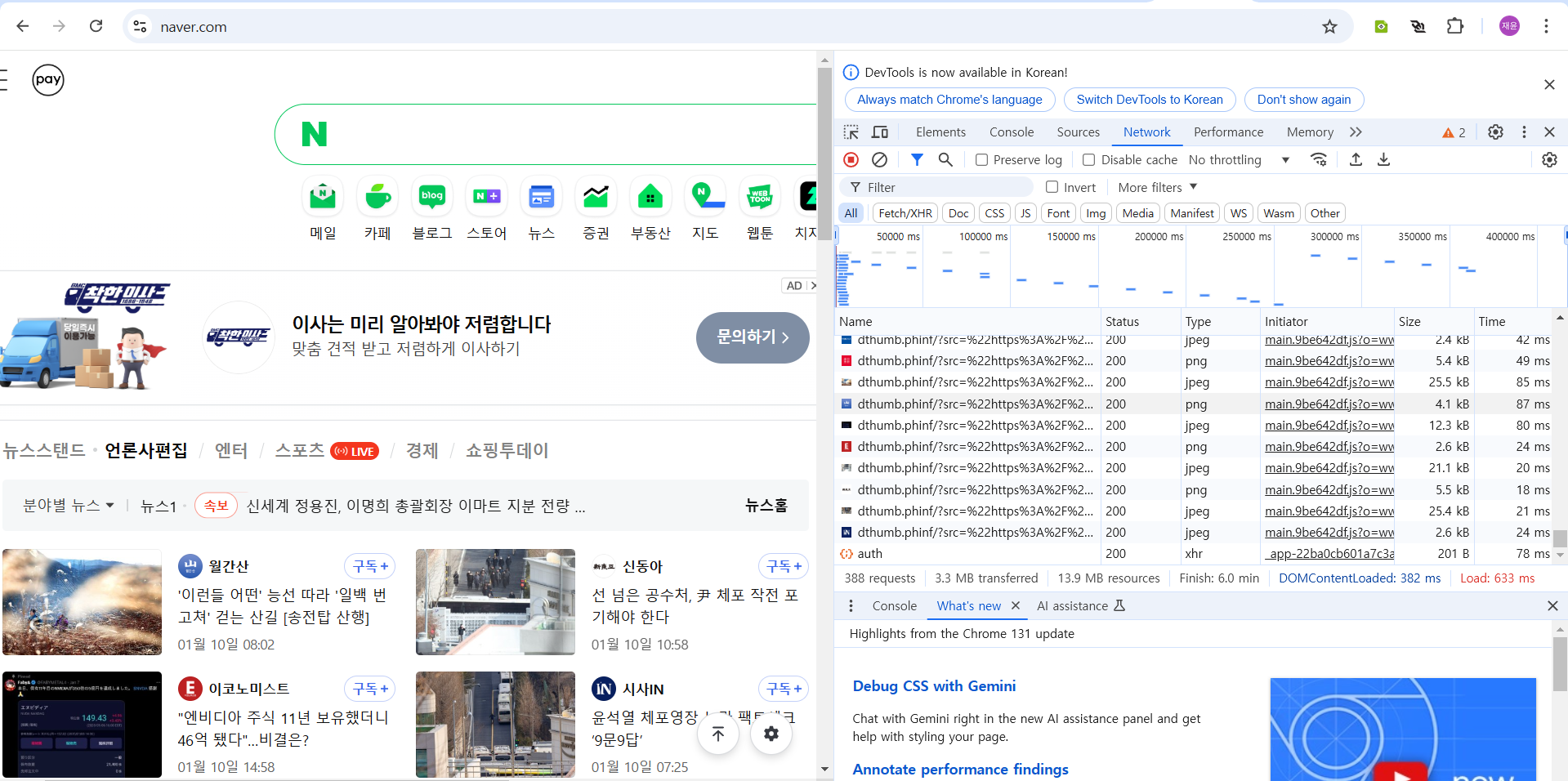Open DevTools customize three-dot menu
The width and height of the screenshot is (1568, 781).
[1524, 132]
